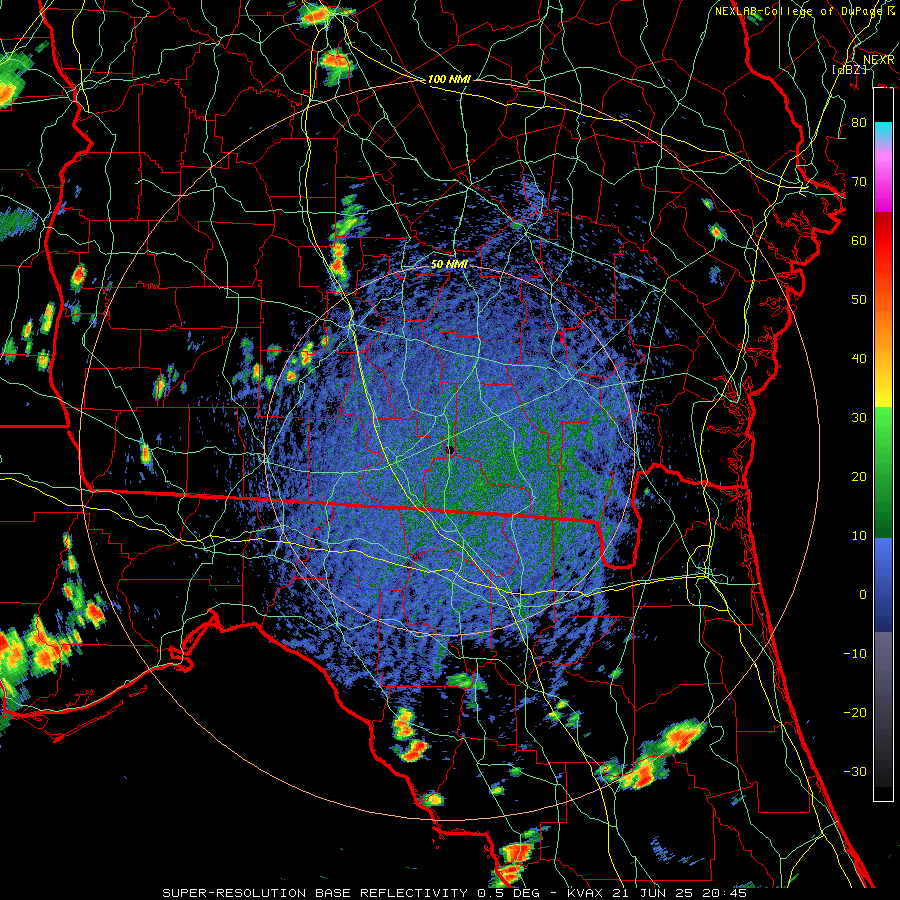
Task: Click the "50 NMI" range ring label
Action: point(449,265)
